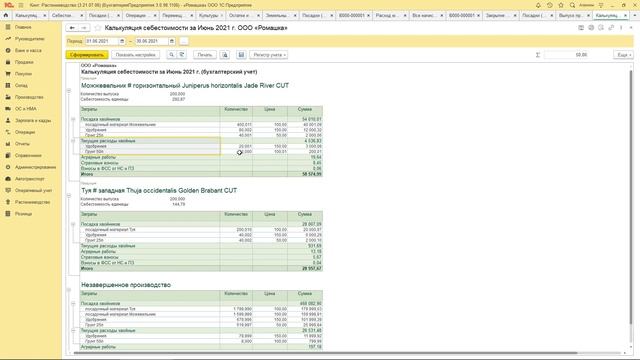Click the find magnifier in report toolbar
This screenshot has width=640, height=360.
171,55
